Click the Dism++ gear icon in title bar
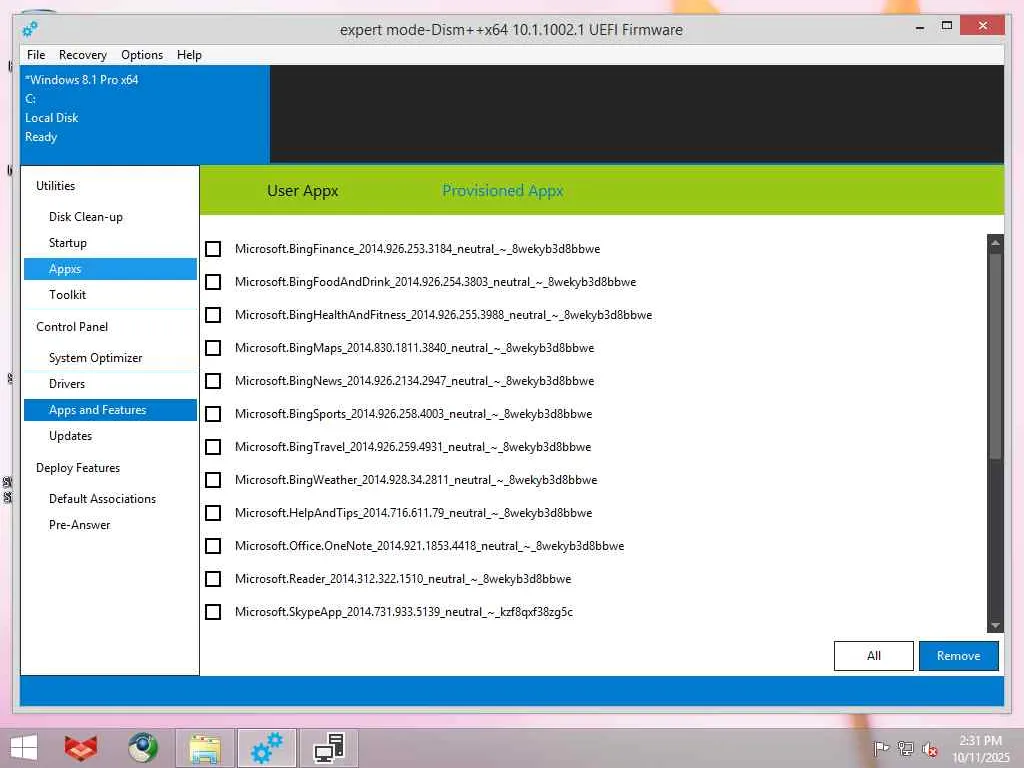1024x768 pixels. pos(29,29)
